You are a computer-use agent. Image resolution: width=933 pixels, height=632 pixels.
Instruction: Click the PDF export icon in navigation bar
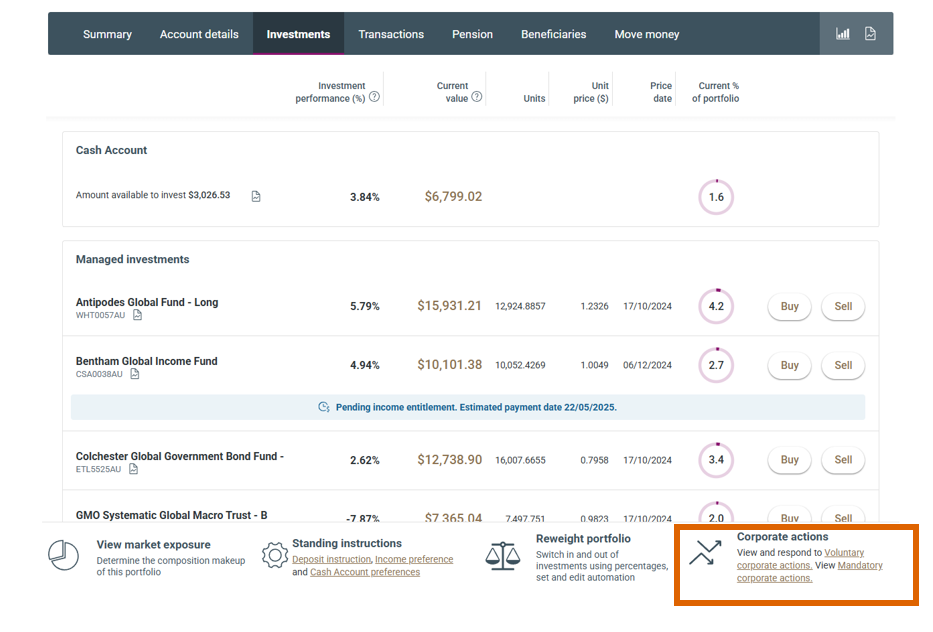(x=870, y=34)
